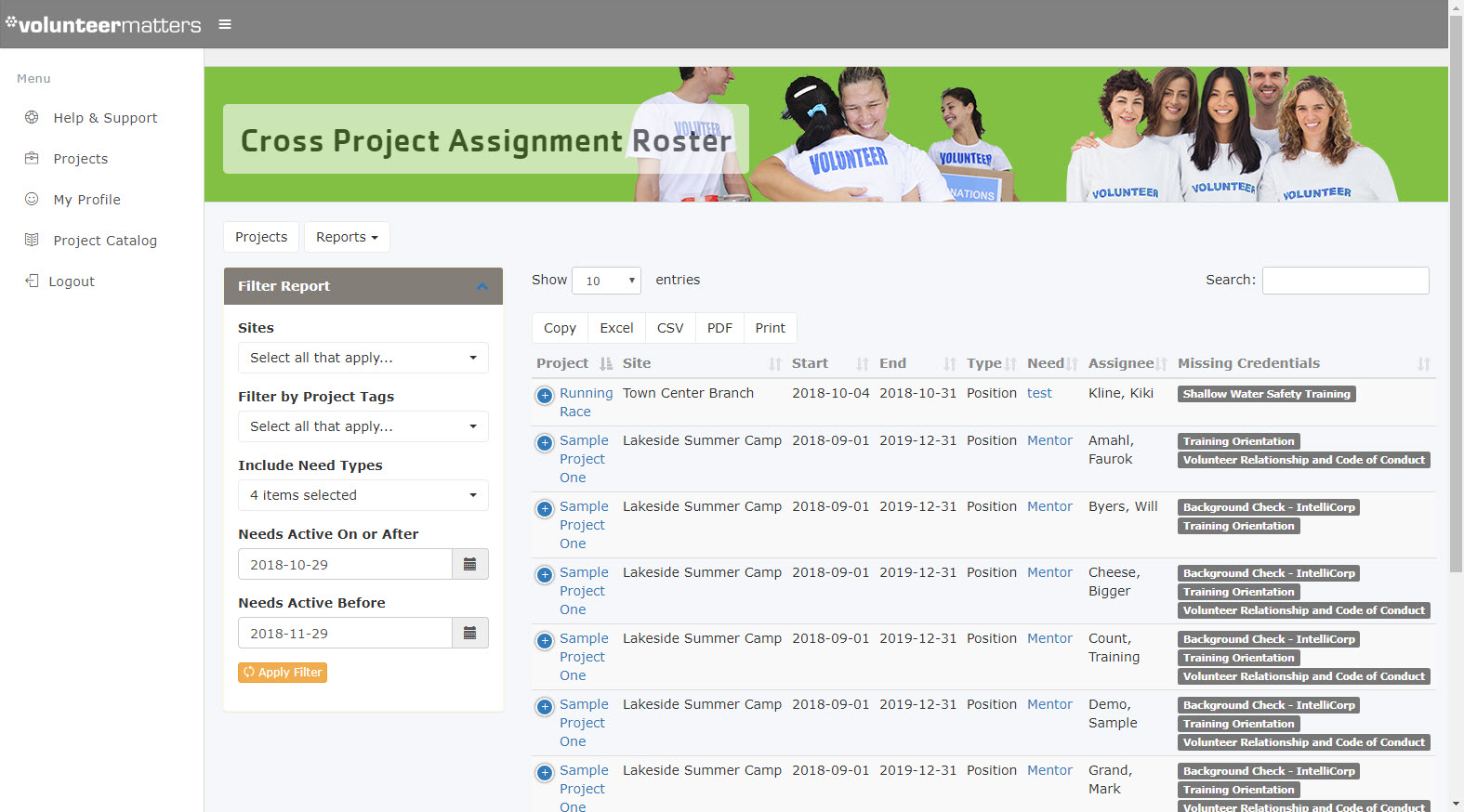Sort table by Project column
The image size is (1464, 812).
click(x=574, y=363)
